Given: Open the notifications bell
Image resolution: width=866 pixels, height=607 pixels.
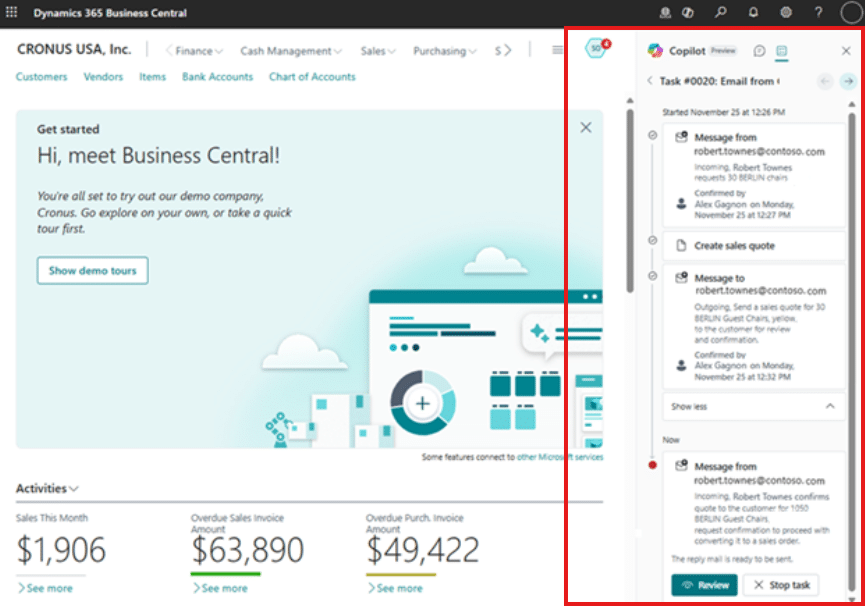Looking at the screenshot, I should pos(753,13).
